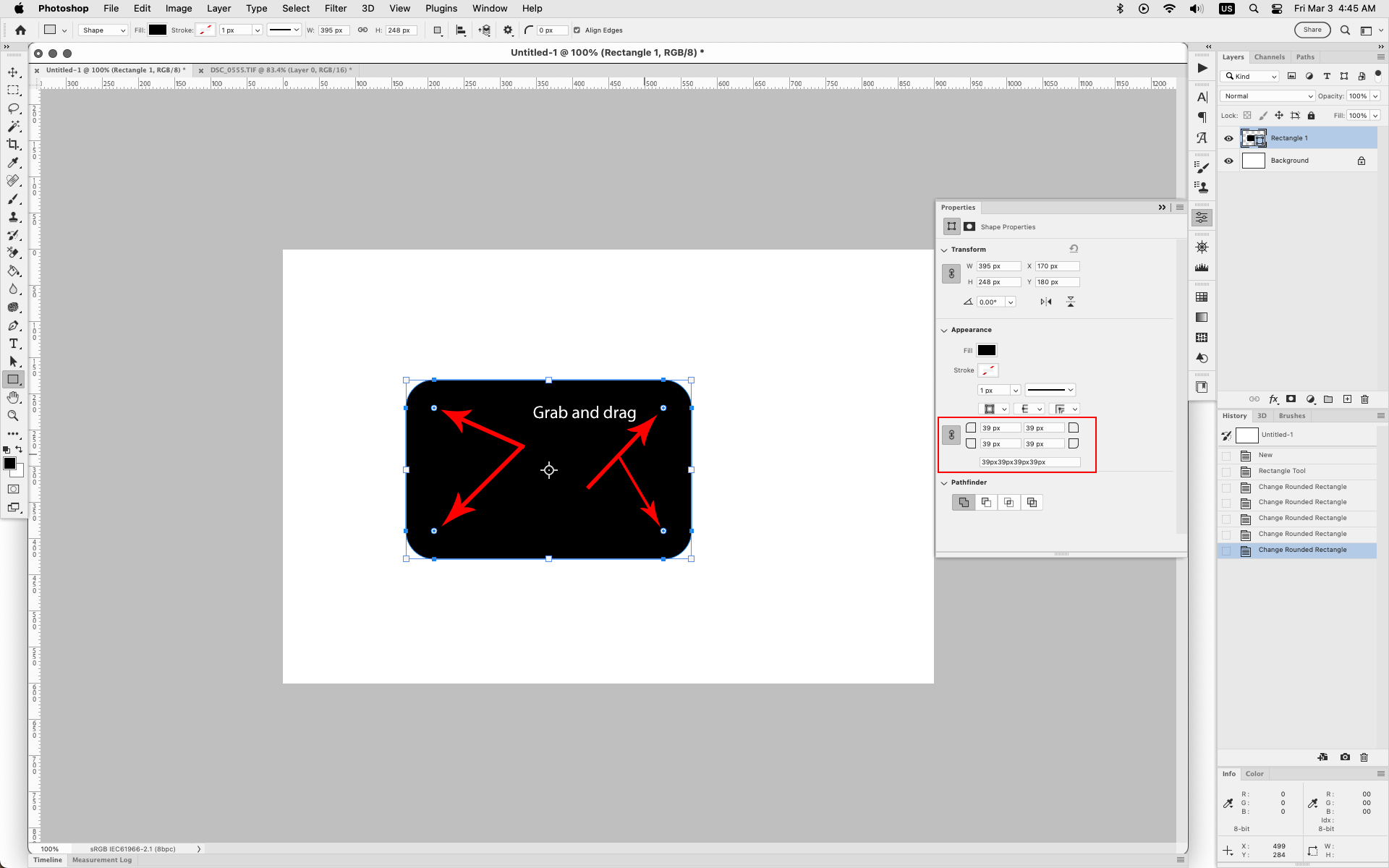This screenshot has height=868, width=1389.
Task: Delete the selected layer using trash icon
Action: pyautogui.click(x=1364, y=399)
